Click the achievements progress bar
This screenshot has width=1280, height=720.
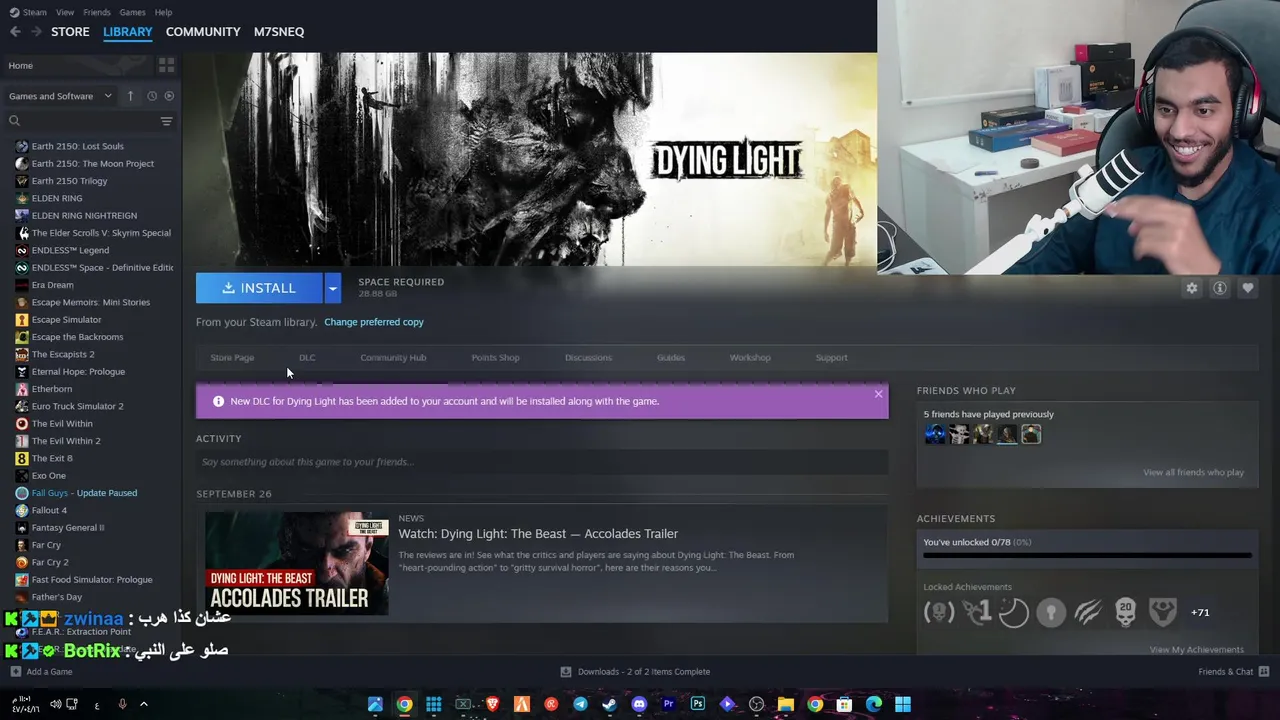point(1087,554)
